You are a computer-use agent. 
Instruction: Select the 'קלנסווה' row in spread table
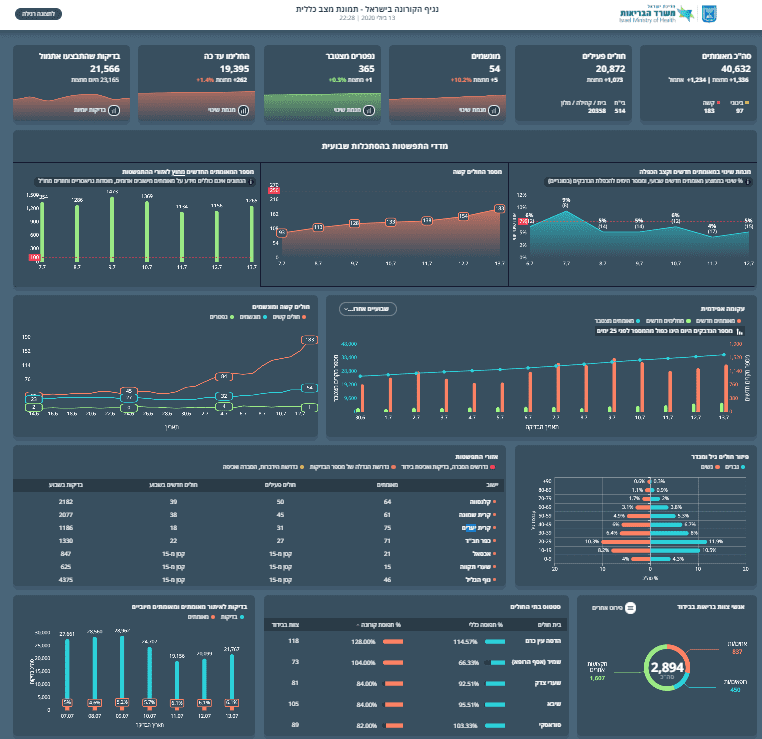259,502
